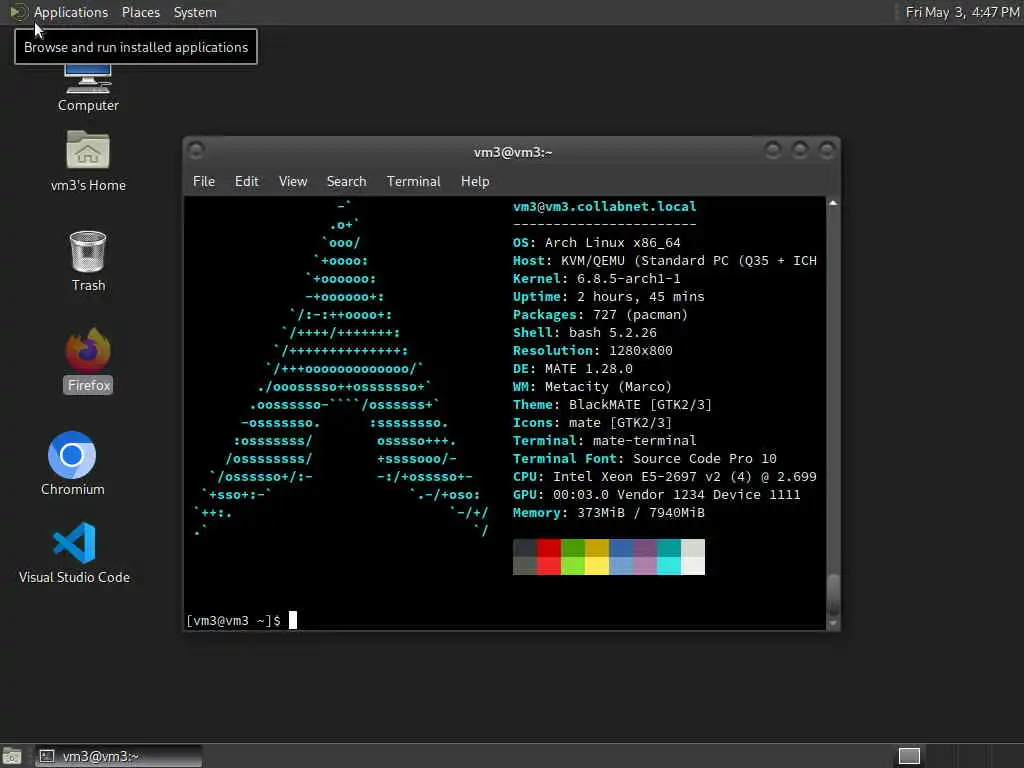
Task: Open the Applications menu
Action: tap(71, 12)
